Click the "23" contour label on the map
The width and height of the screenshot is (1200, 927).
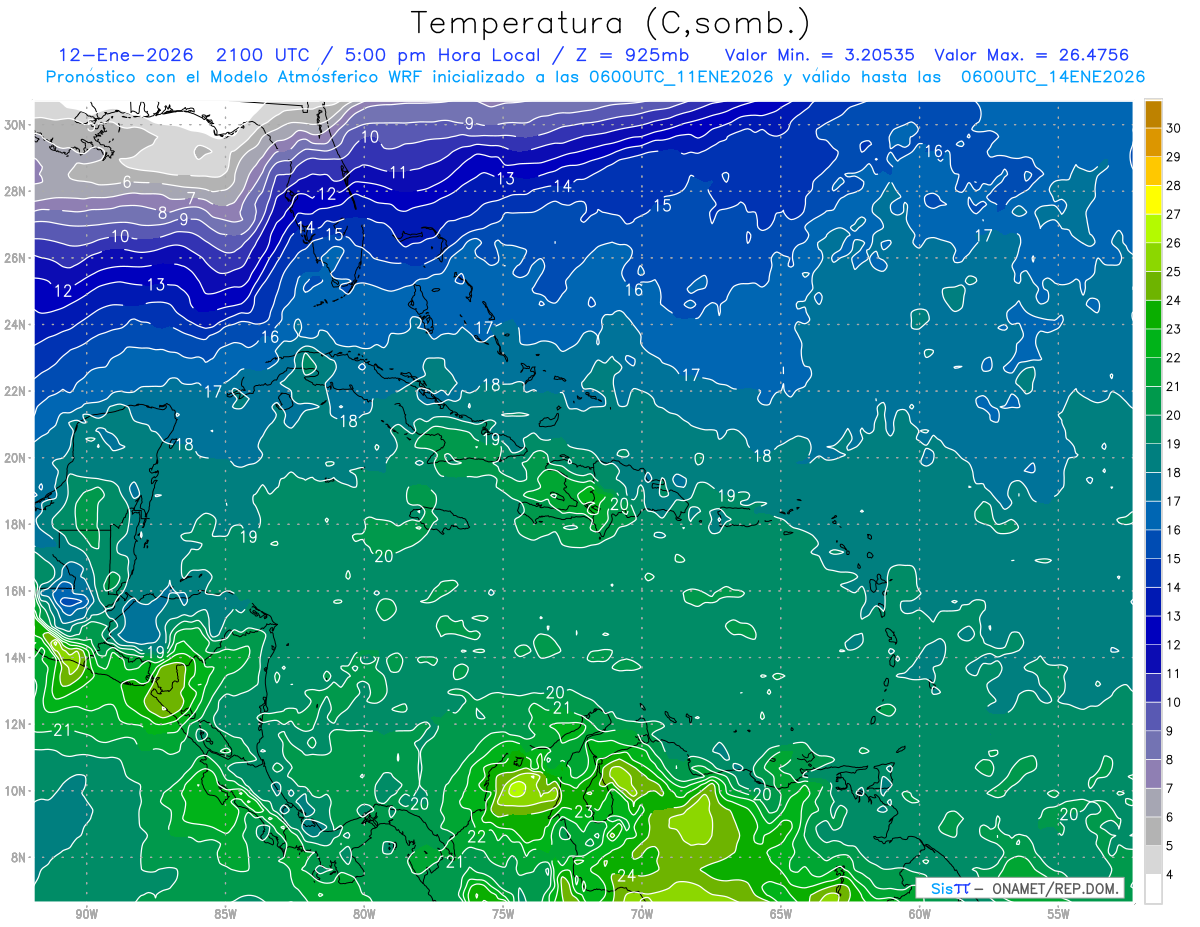pos(584,811)
